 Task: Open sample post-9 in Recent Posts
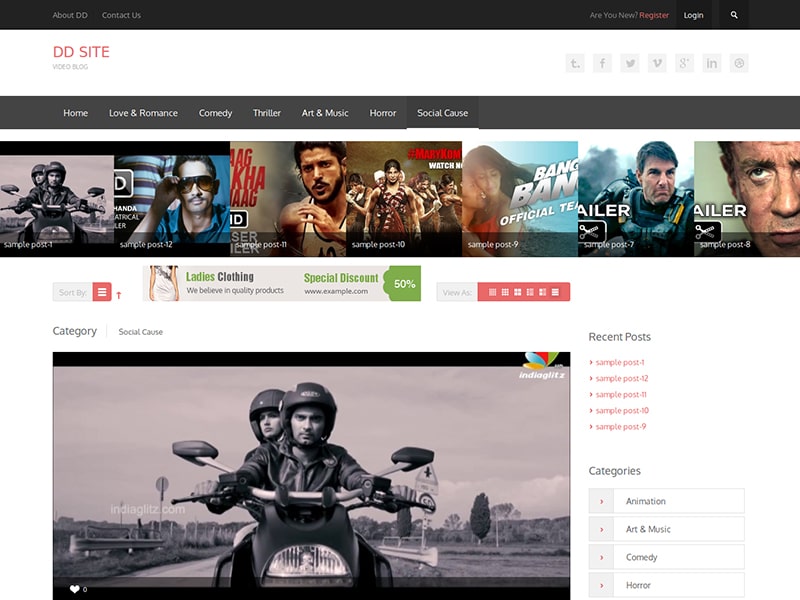[621, 427]
